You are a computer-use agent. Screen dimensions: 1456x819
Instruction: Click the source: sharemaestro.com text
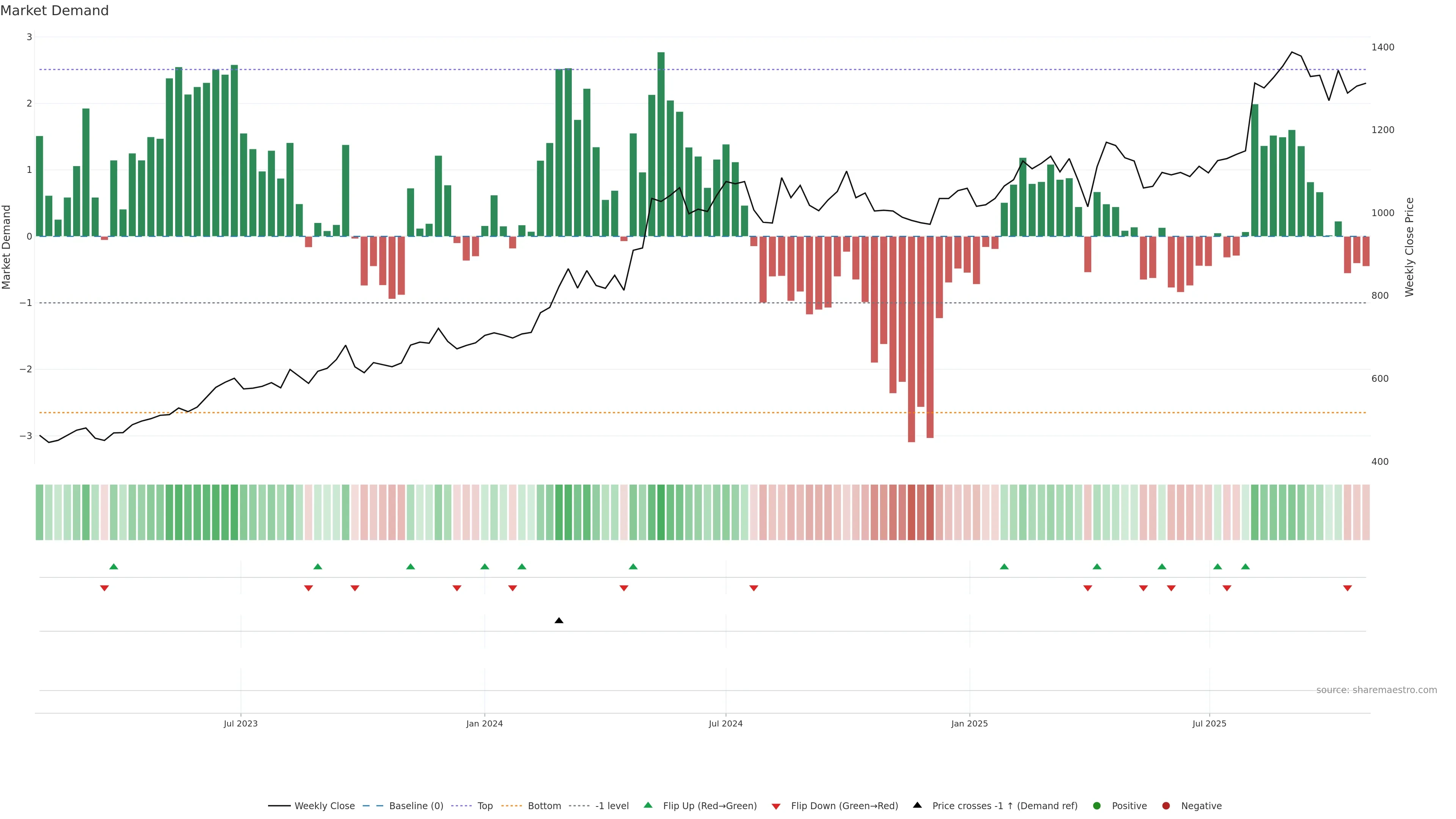pos(1376,690)
